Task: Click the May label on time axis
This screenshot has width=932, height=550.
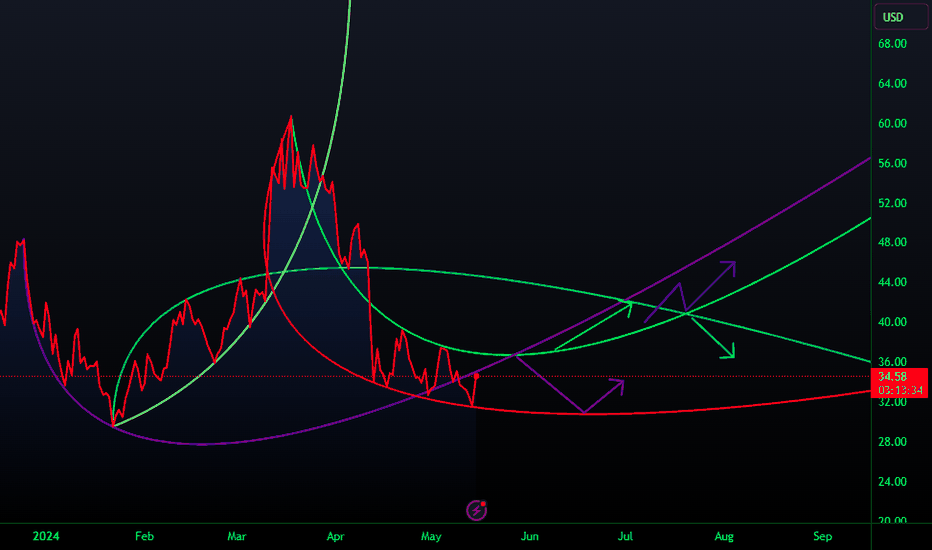Action: click(431, 536)
